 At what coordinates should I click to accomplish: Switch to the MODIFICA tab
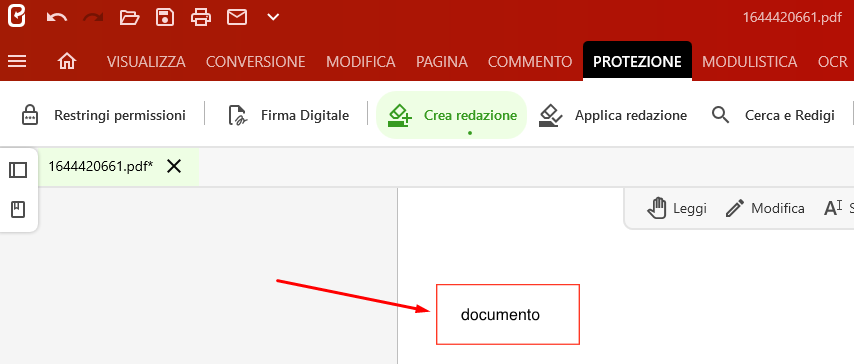(x=361, y=62)
